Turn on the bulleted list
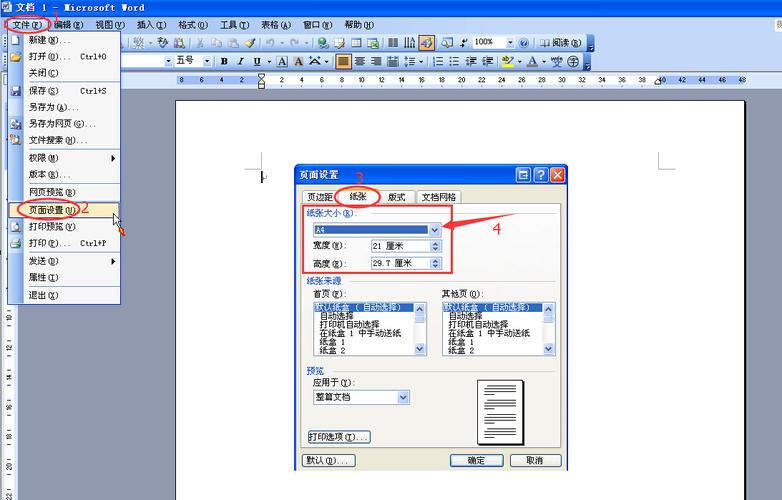The image size is (782, 500). (454, 61)
